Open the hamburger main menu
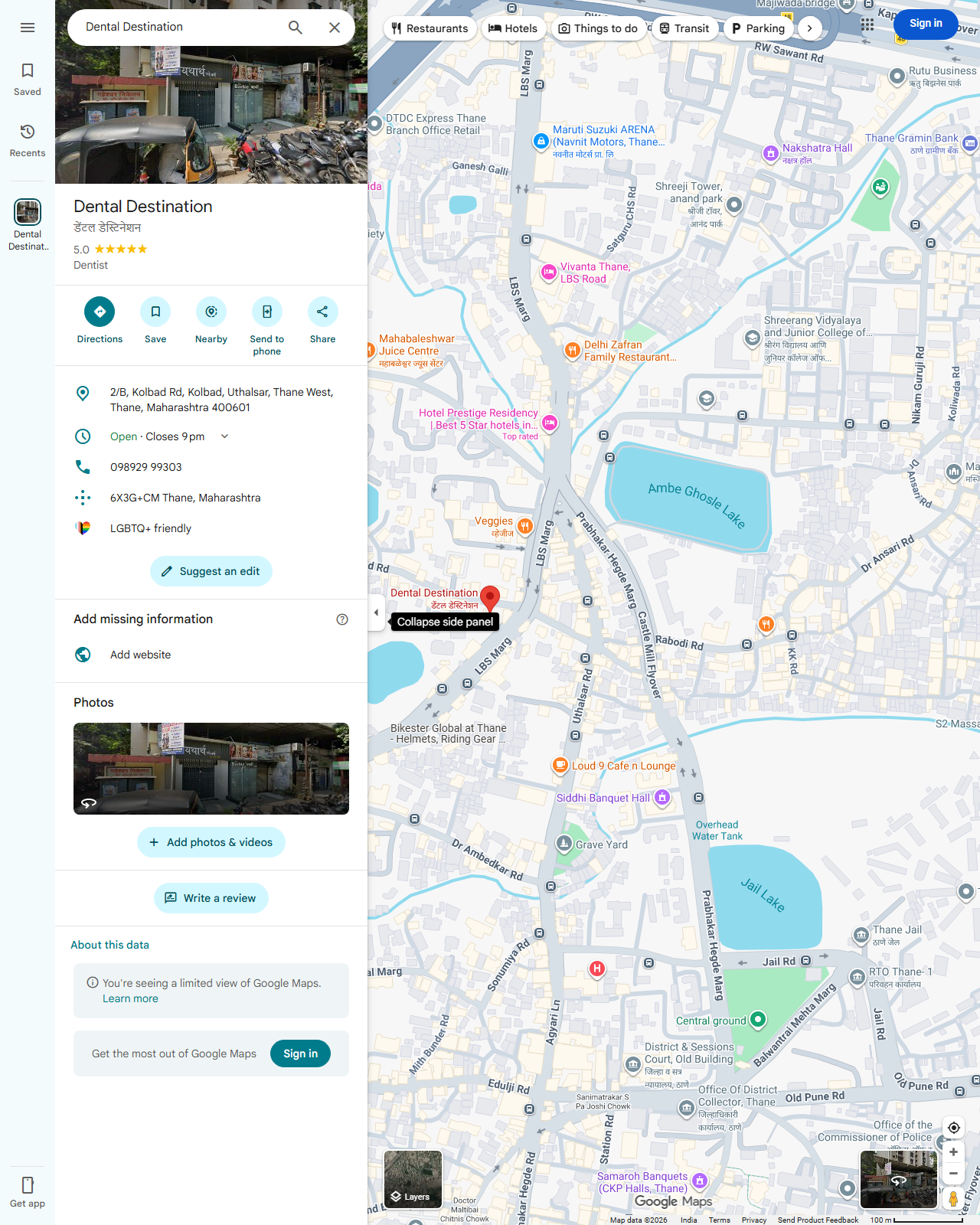The image size is (980, 1225). (28, 28)
